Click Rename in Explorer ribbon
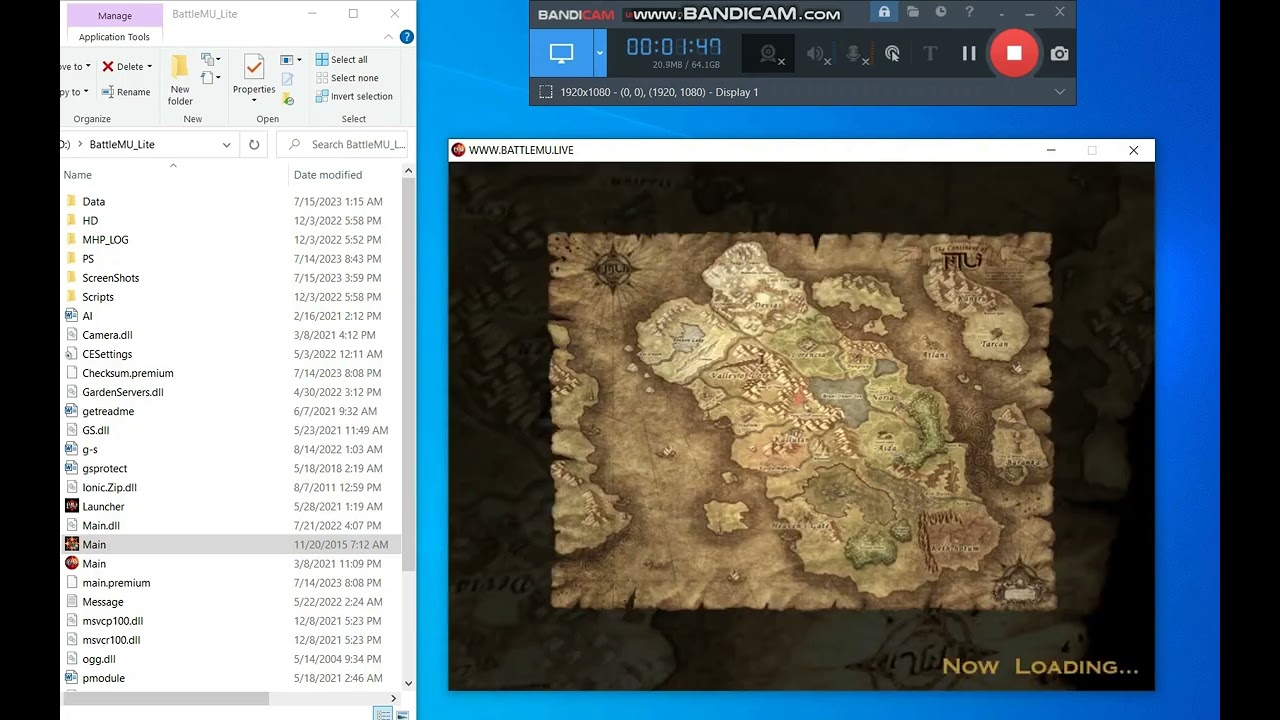The image size is (1280, 720). 125,92
